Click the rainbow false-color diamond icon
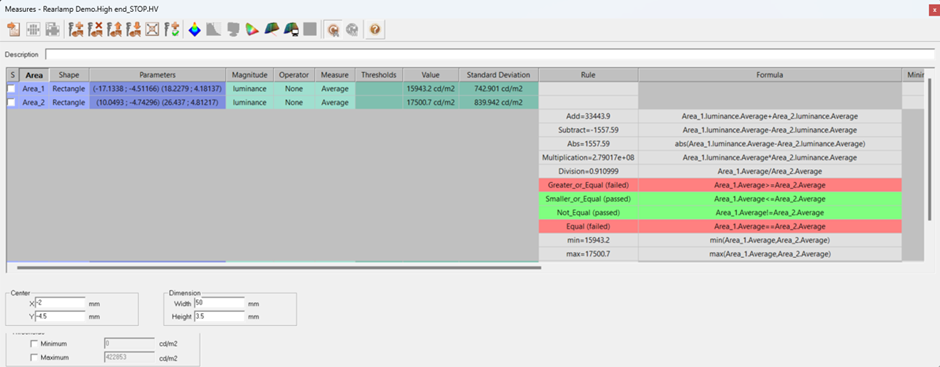Viewport: 940px width, 367px height. point(194,29)
